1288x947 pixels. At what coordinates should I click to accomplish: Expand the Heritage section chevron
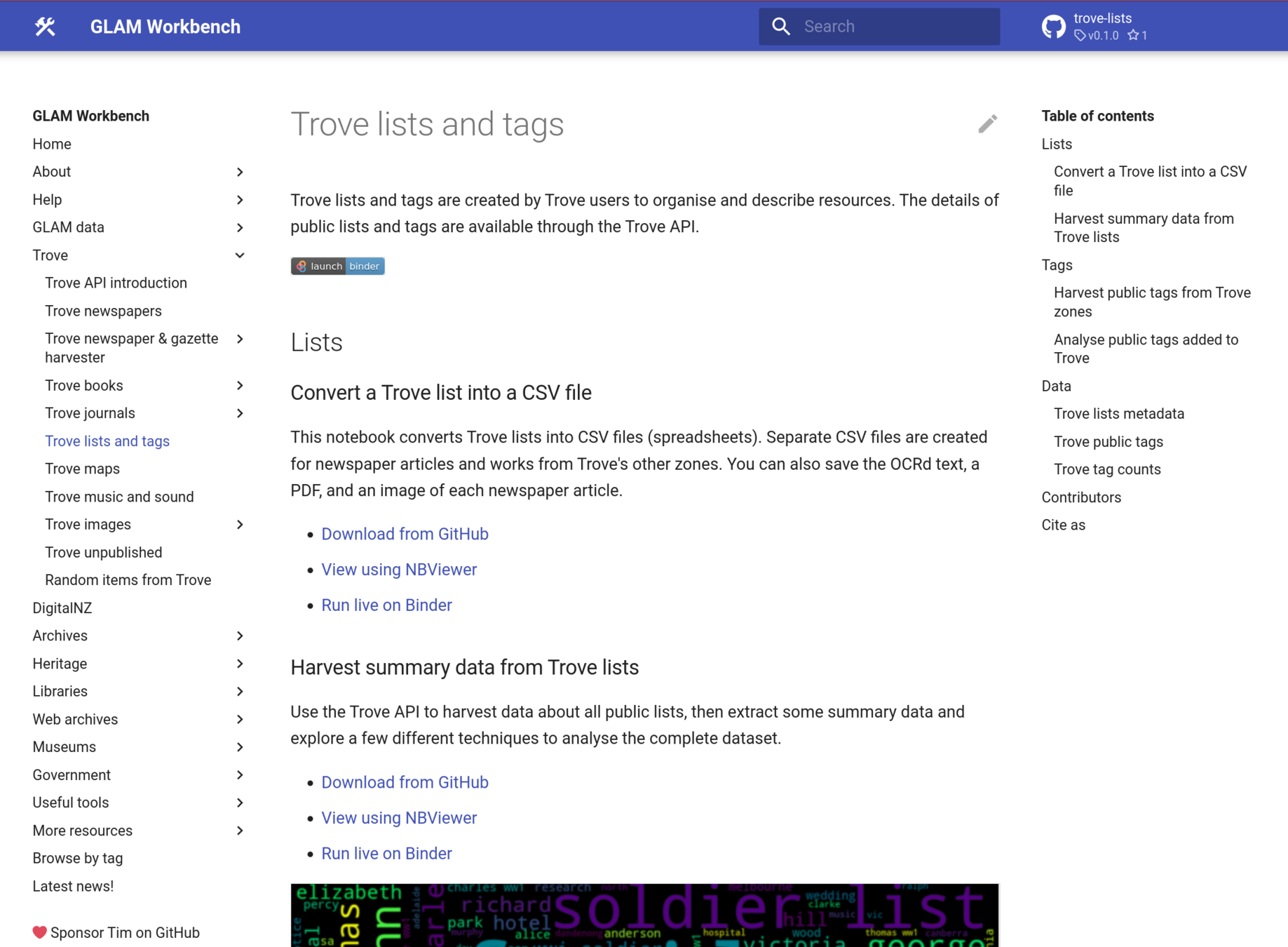[240, 664]
